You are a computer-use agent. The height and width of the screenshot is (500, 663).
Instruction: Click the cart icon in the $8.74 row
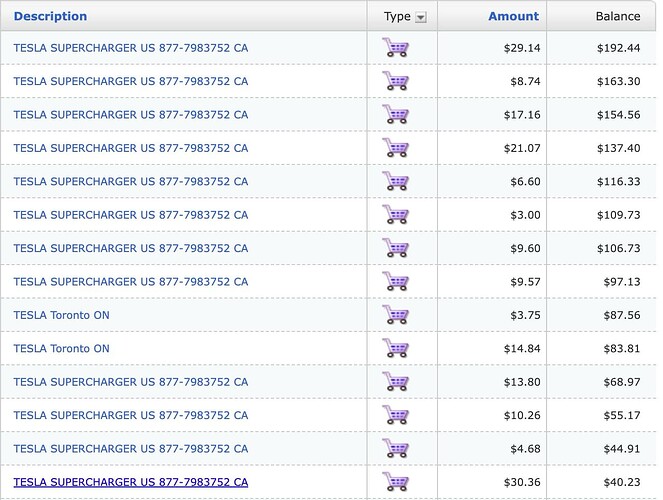click(395, 81)
